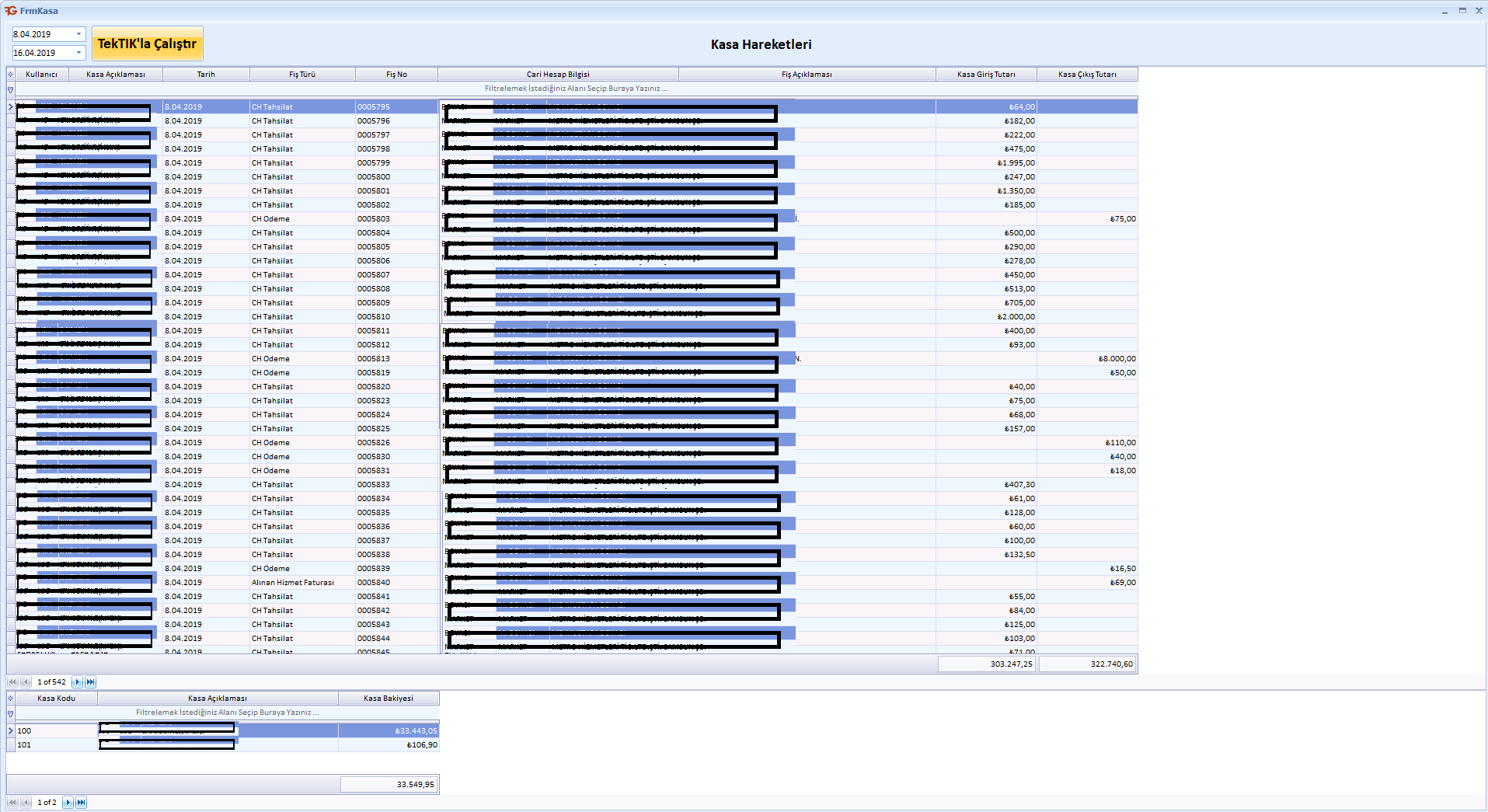Go to next page in transactions grid
Viewport: 1488px width, 812px height.
pos(77,682)
